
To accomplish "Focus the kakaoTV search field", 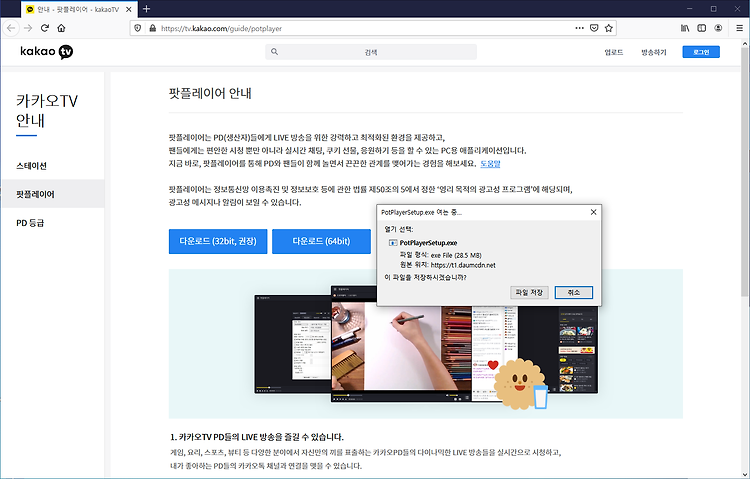I will (x=371, y=52).
